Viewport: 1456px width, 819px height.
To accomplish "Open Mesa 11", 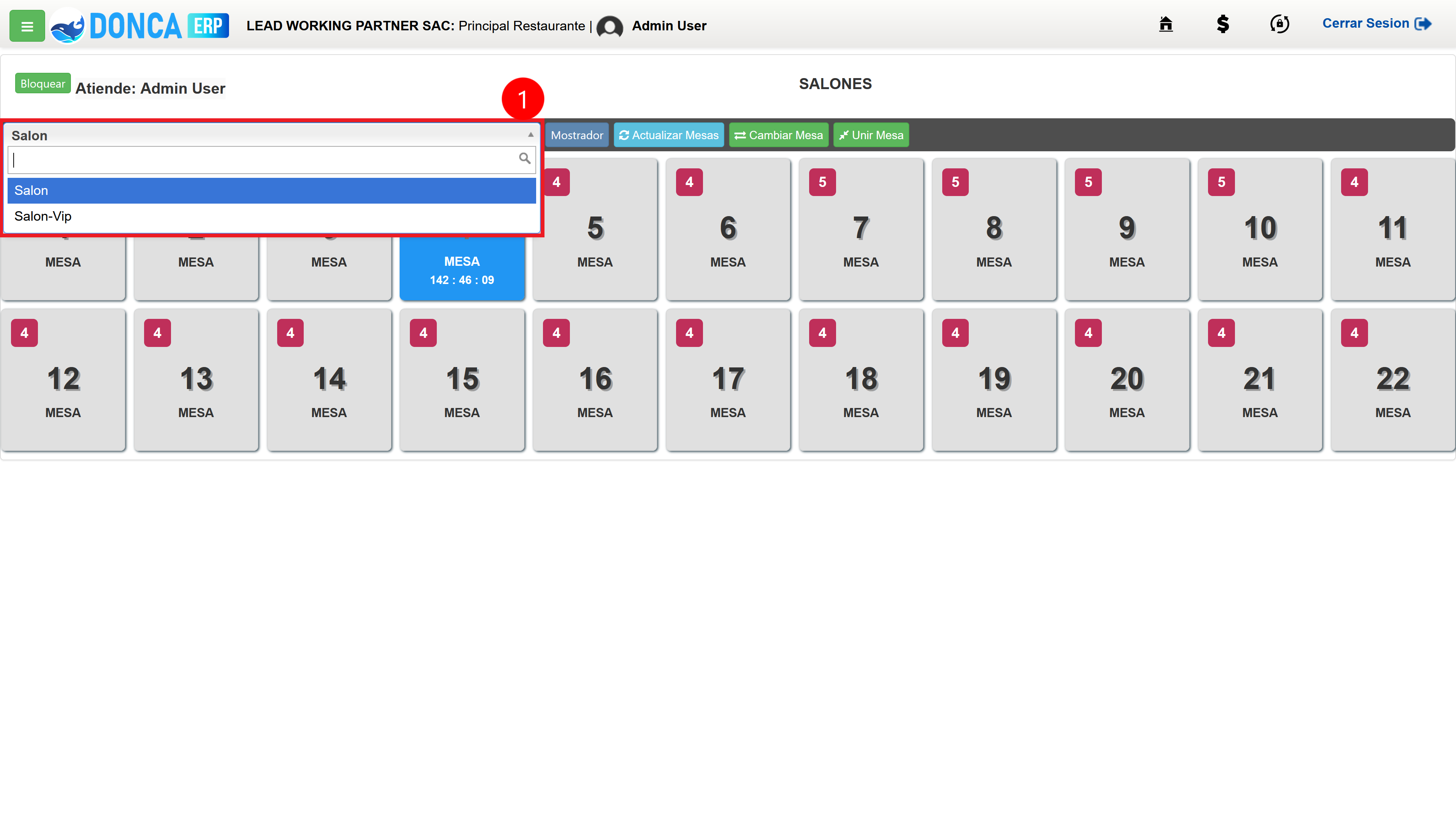I will pos(1393,229).
